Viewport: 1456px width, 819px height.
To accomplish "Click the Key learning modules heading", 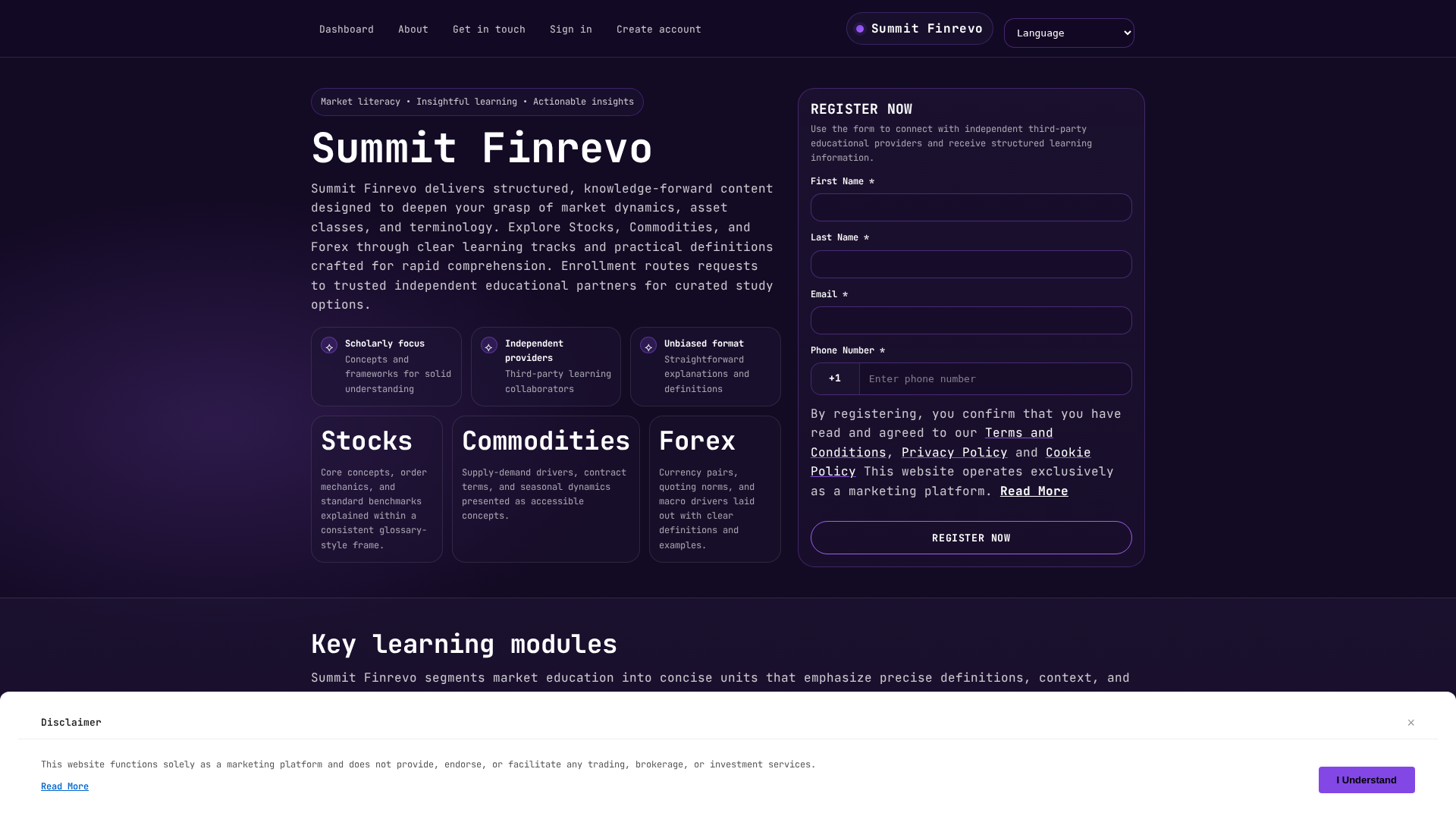I will point(464,645).
